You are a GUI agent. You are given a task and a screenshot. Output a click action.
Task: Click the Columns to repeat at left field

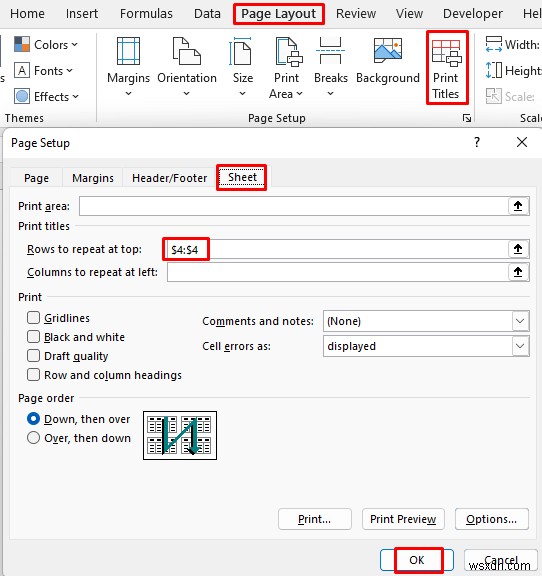pyautogui.click(x=338, y=272)
